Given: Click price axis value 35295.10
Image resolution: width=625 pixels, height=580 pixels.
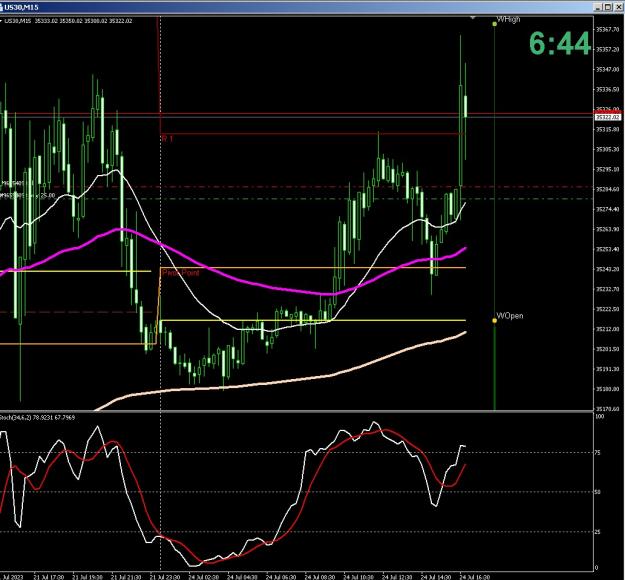Looking at the screenshot, I should pos(607,169).
